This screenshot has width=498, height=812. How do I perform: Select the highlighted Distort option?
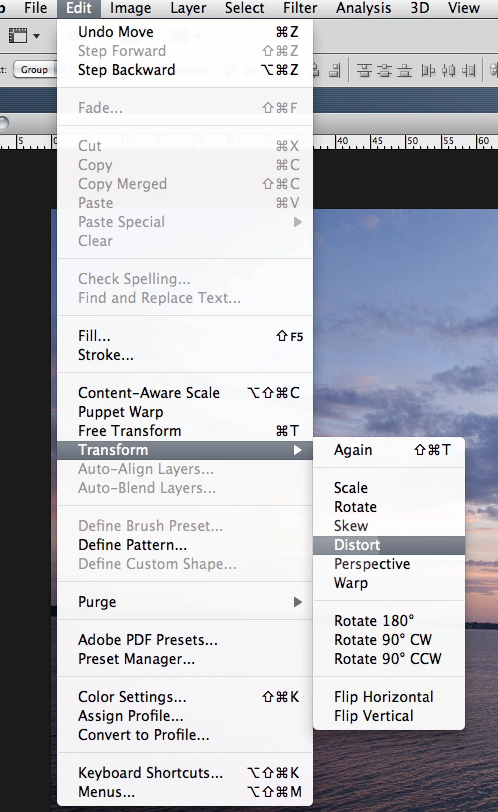(389, 545)
